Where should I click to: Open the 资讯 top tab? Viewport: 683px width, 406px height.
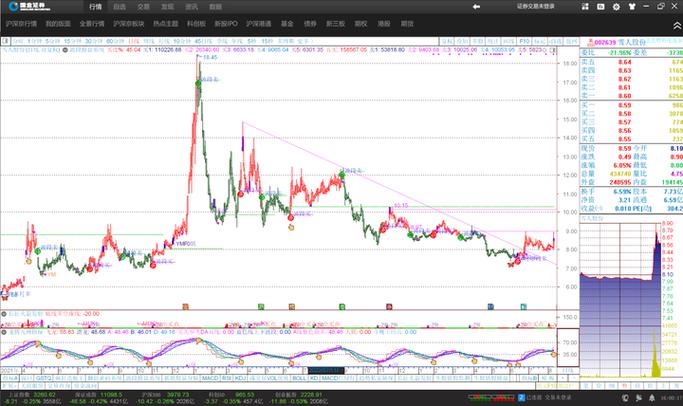(191, 7)
